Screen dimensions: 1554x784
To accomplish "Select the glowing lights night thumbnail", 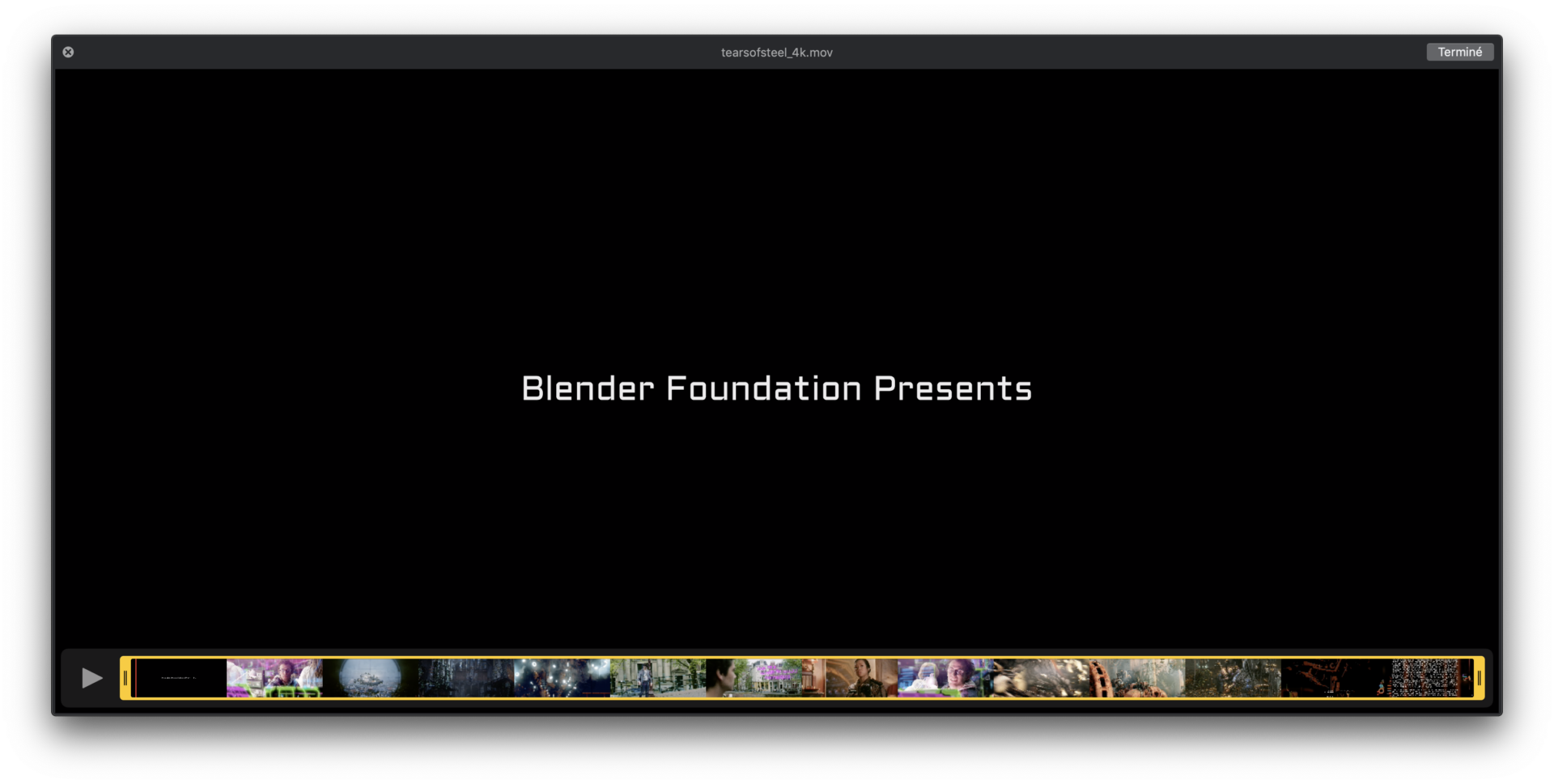I will (562, 678).
